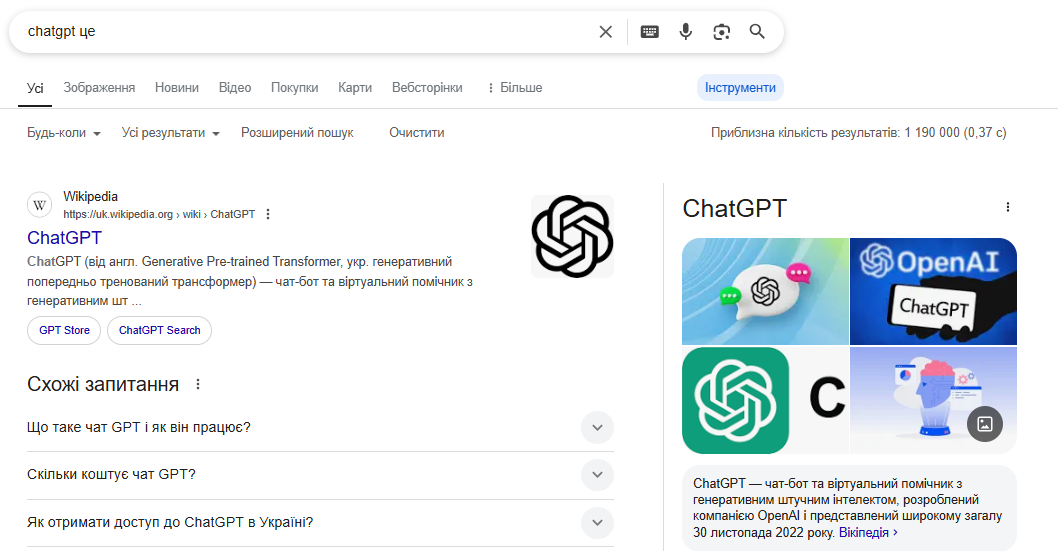Click the more images icon on thumbnails
1058x556 pixels.
tap(984, 424)
